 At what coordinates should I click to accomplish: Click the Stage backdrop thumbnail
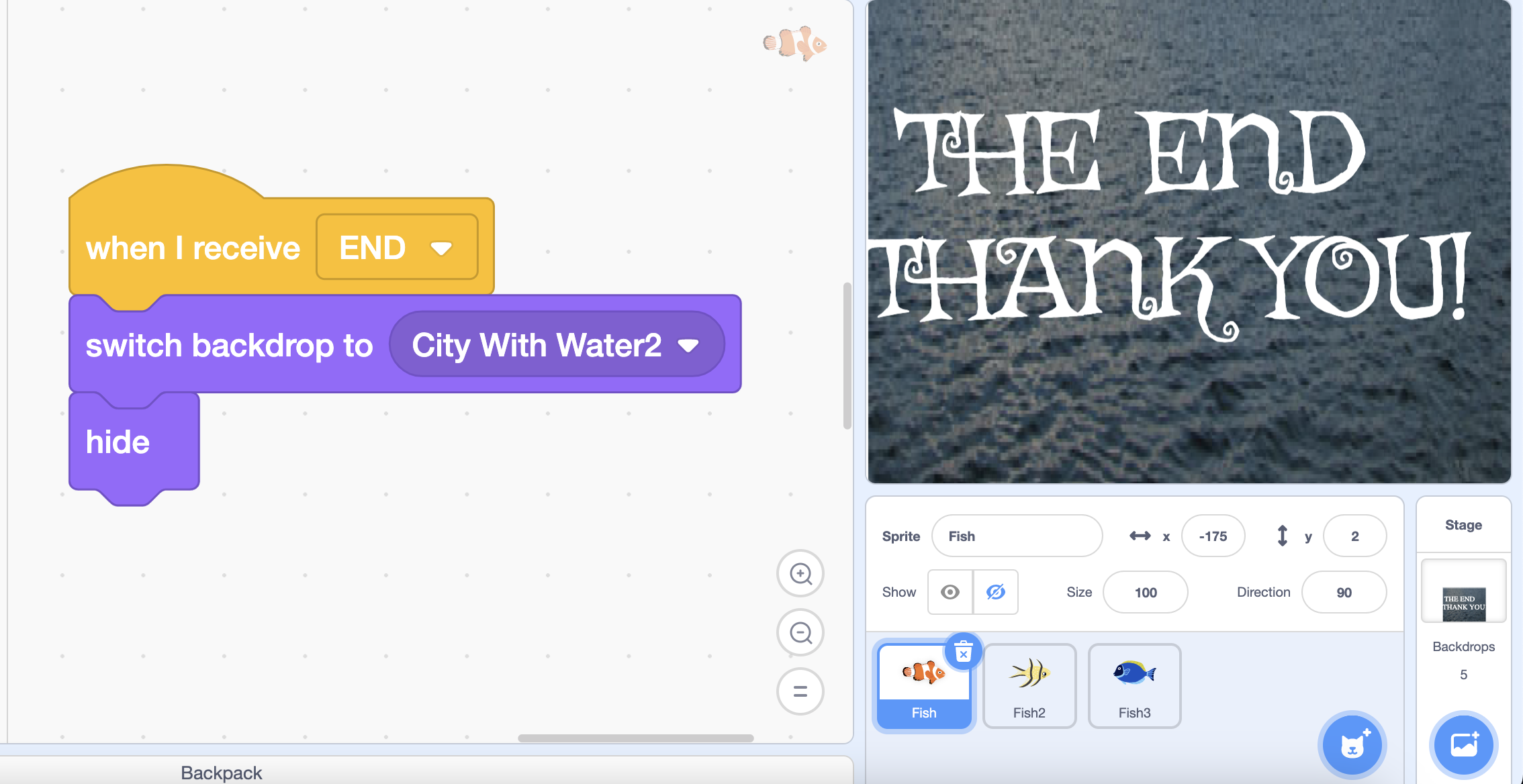coord(1462,600)
